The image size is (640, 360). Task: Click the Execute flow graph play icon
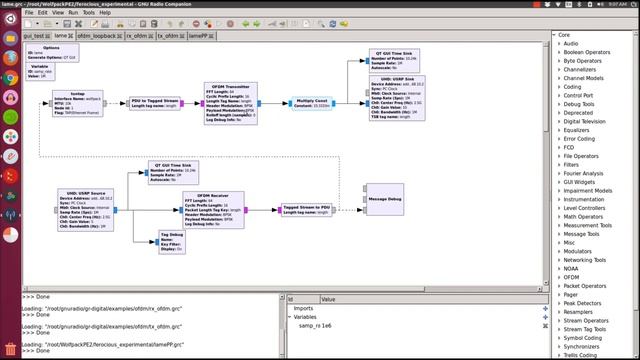tap(219, 24)
